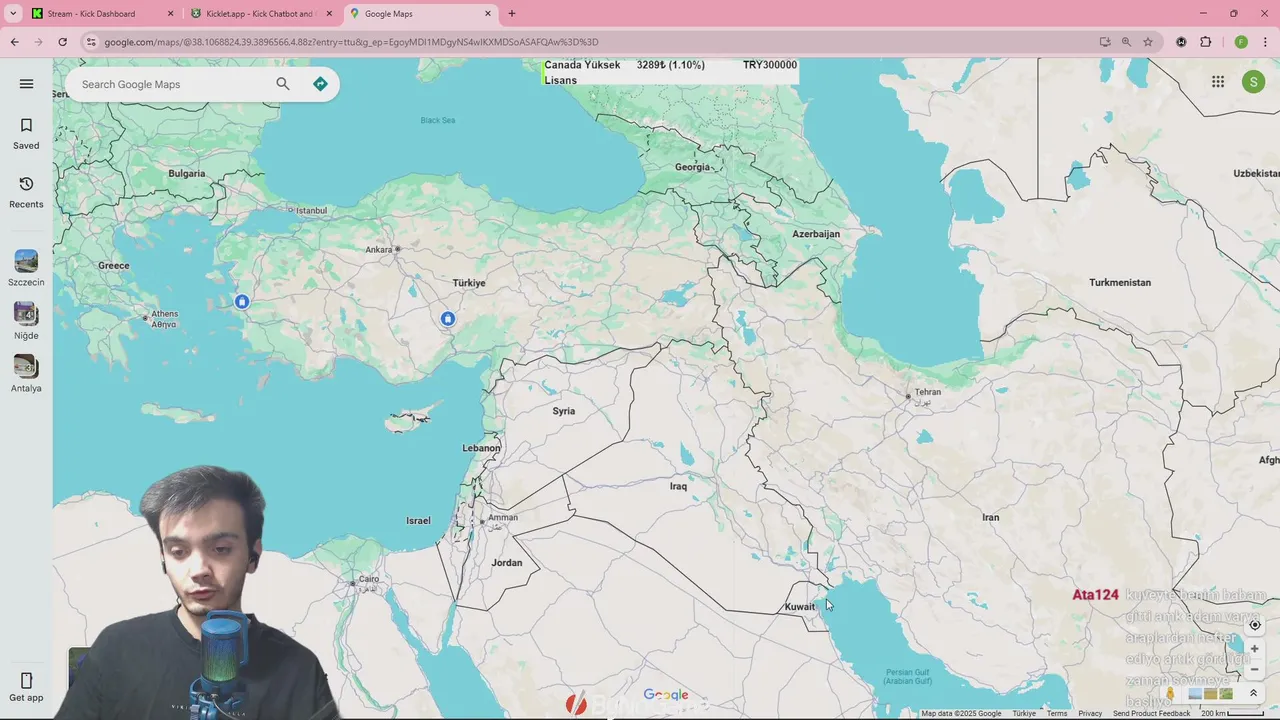Open the Privacy link
This screenshot has height=720, width=1280.
tap(1090, 714)
